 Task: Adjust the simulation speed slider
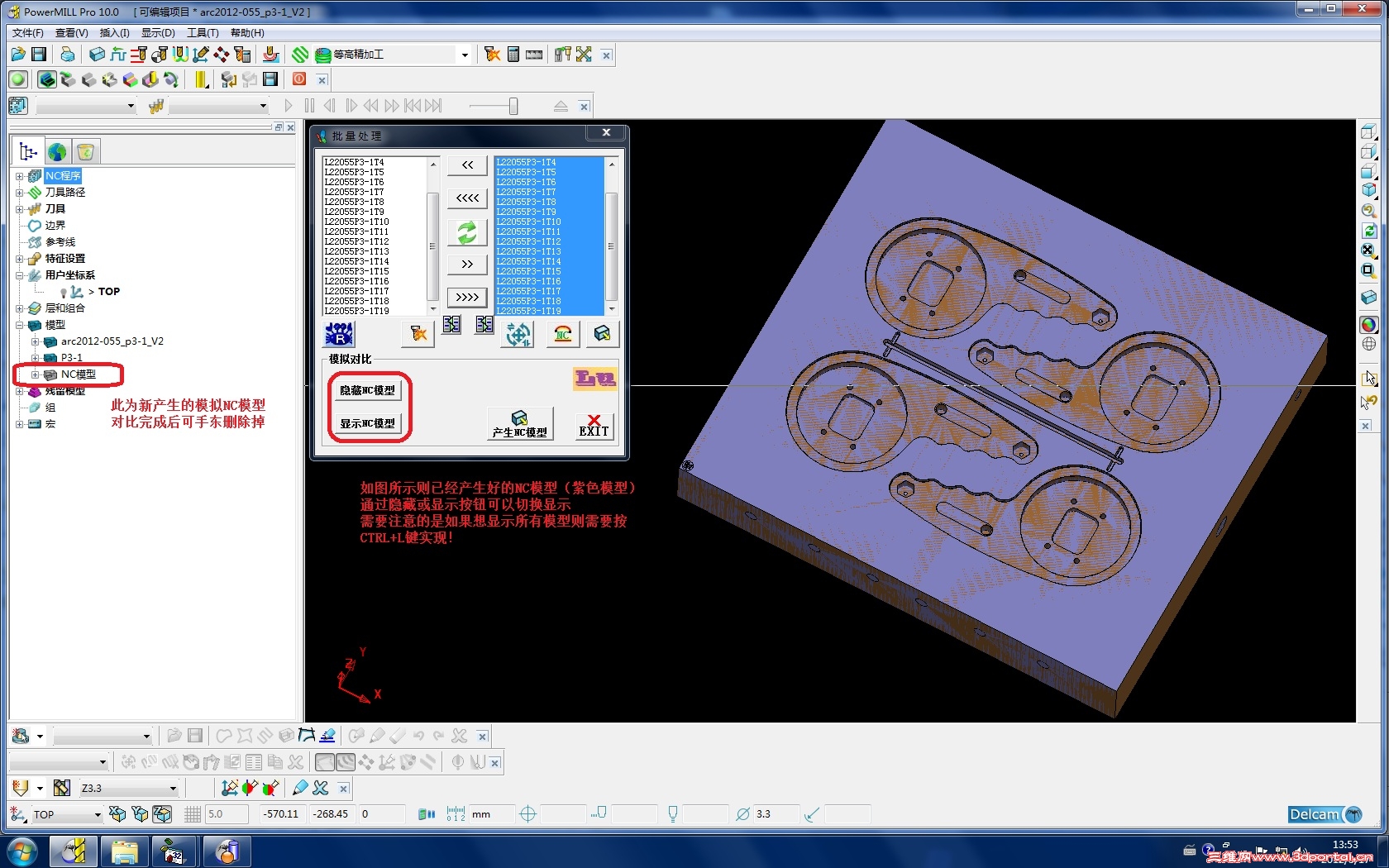513,106
